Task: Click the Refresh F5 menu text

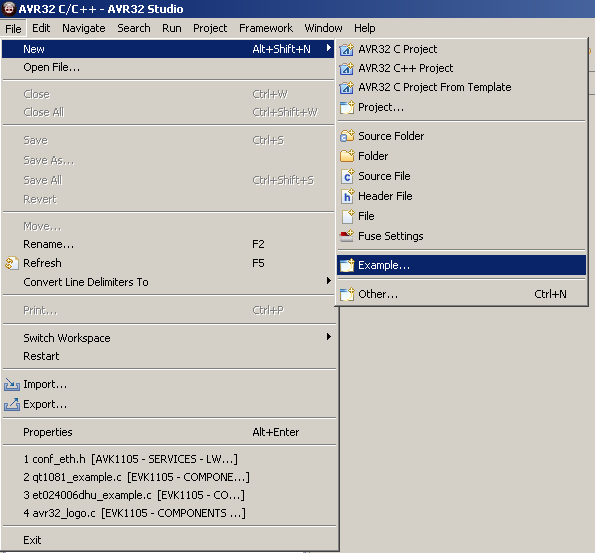Action: 42,263
